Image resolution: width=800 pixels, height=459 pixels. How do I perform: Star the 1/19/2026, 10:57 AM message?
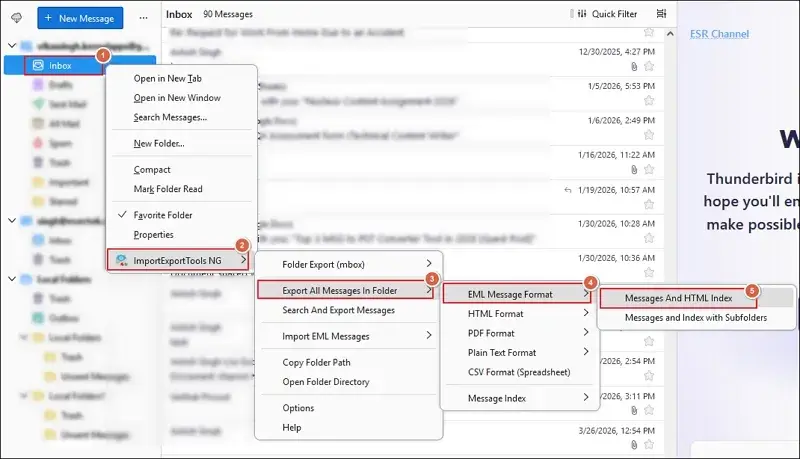click(x=649, y=205)
